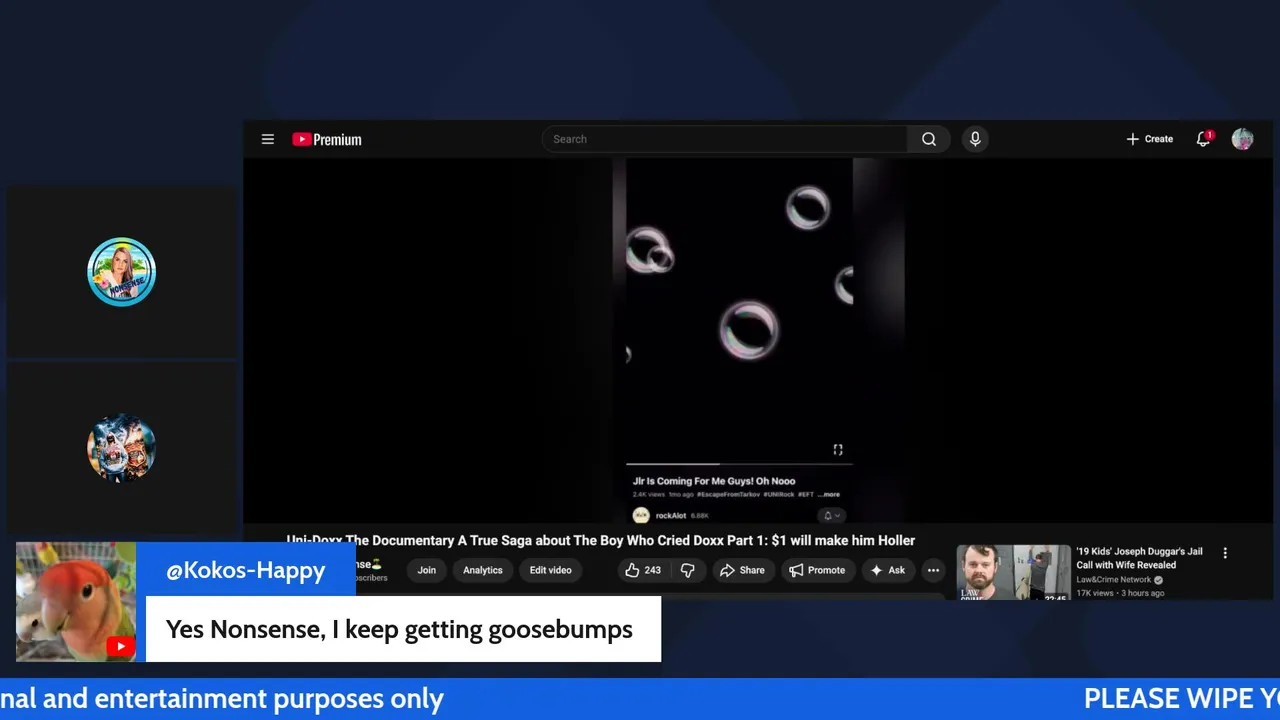Expand description with ...more
The width and height of the screenshot is (1280, 720).
[x=829, y=494]
